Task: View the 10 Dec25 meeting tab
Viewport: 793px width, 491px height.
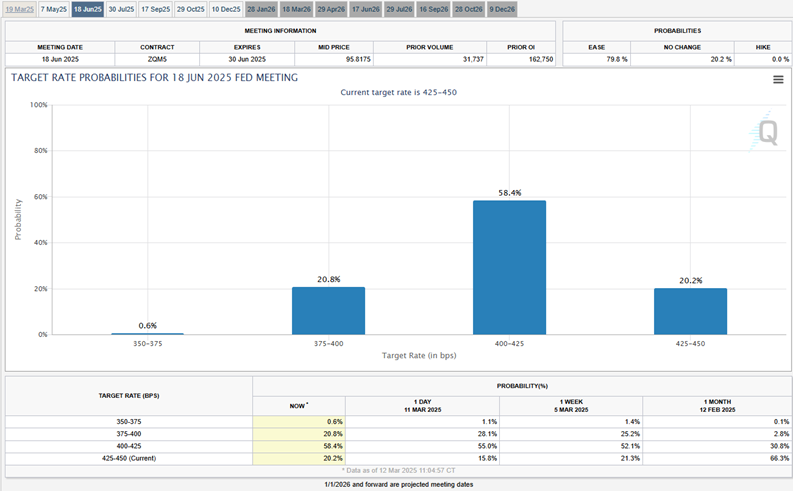Action: point(225,8)
